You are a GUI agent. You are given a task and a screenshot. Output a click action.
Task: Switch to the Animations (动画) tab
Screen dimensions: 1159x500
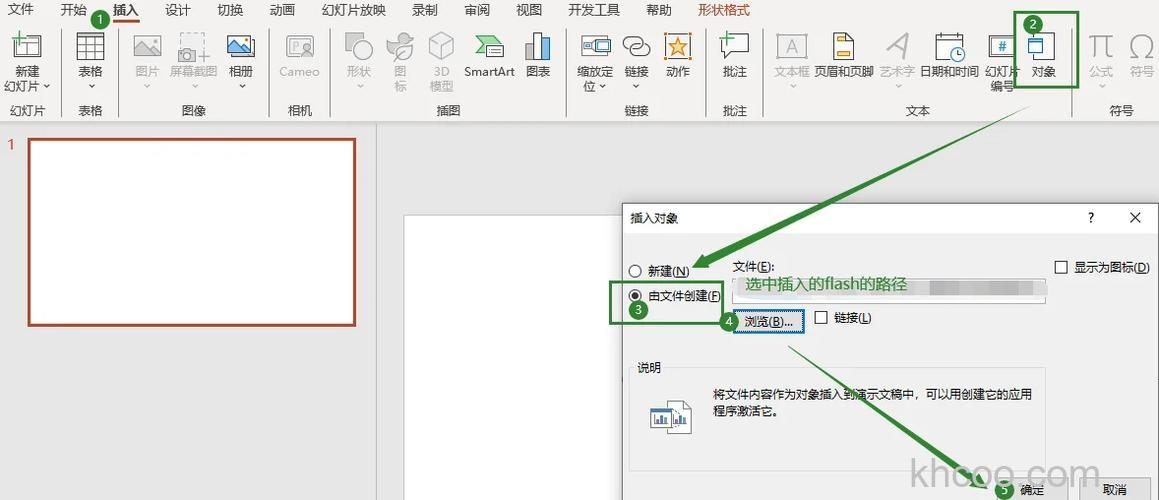(282, 10)
